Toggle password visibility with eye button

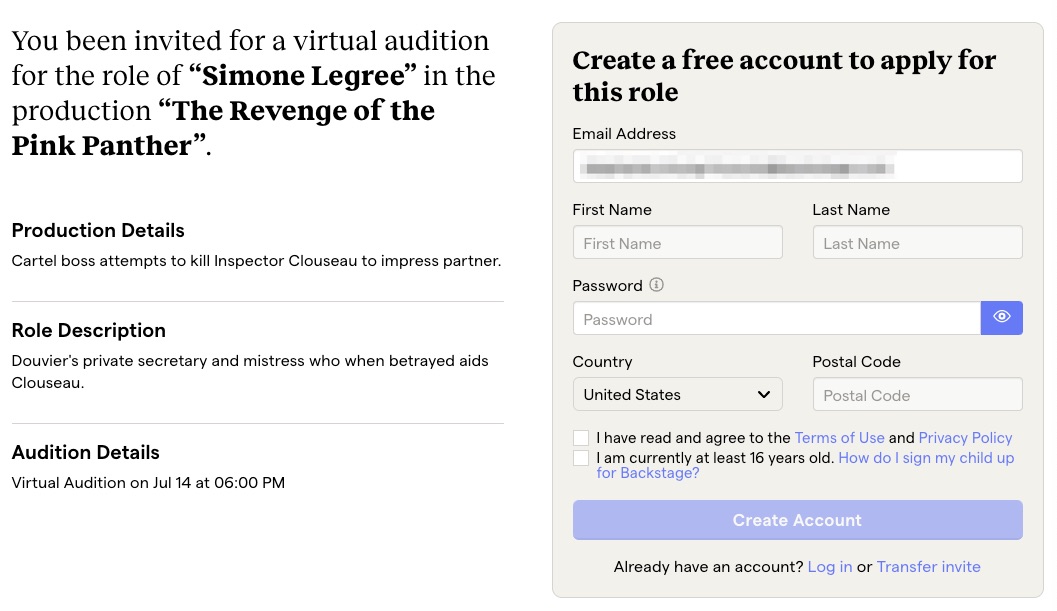tap(1001, 318)
